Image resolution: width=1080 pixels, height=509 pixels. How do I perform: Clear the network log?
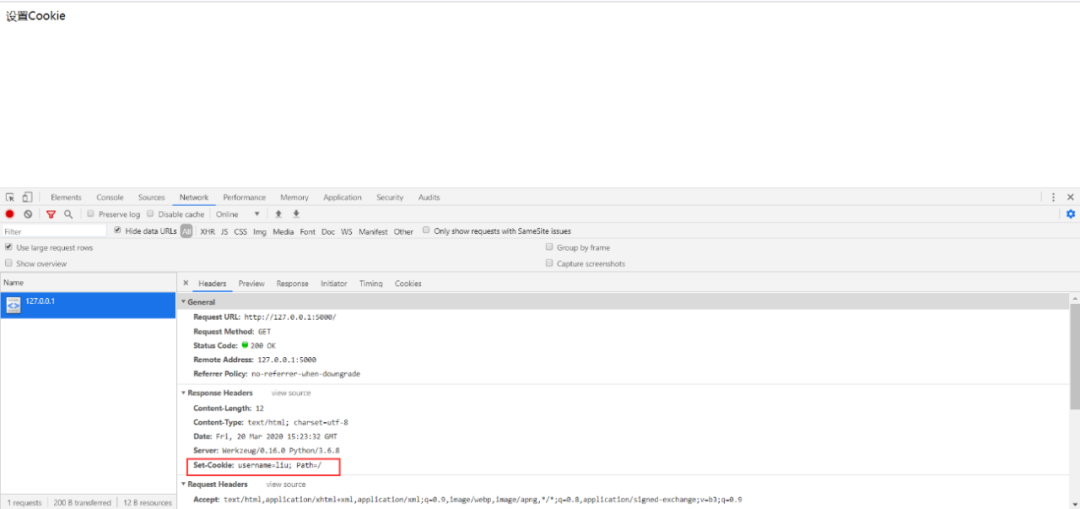coord(28,214)
